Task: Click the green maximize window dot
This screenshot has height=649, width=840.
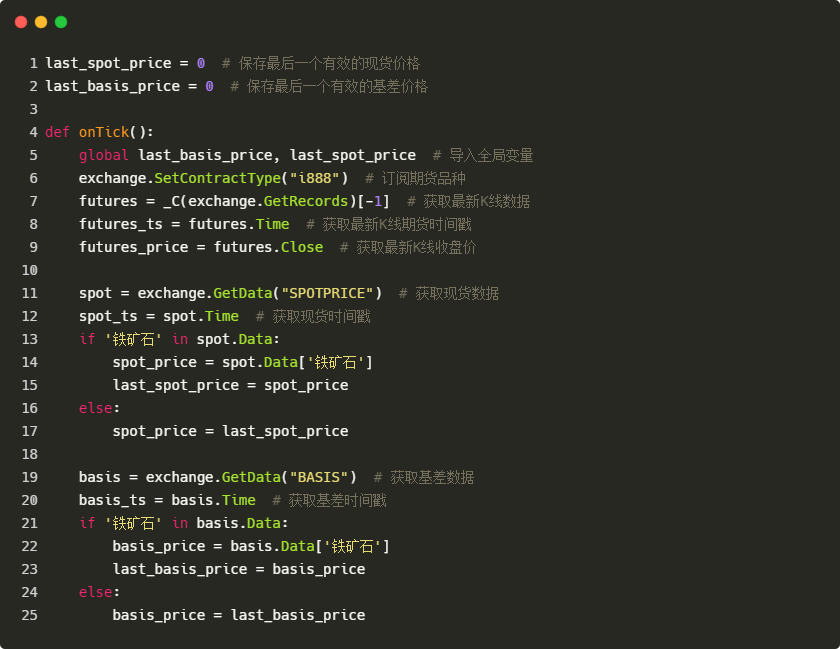Action: [x=61, y=22]
